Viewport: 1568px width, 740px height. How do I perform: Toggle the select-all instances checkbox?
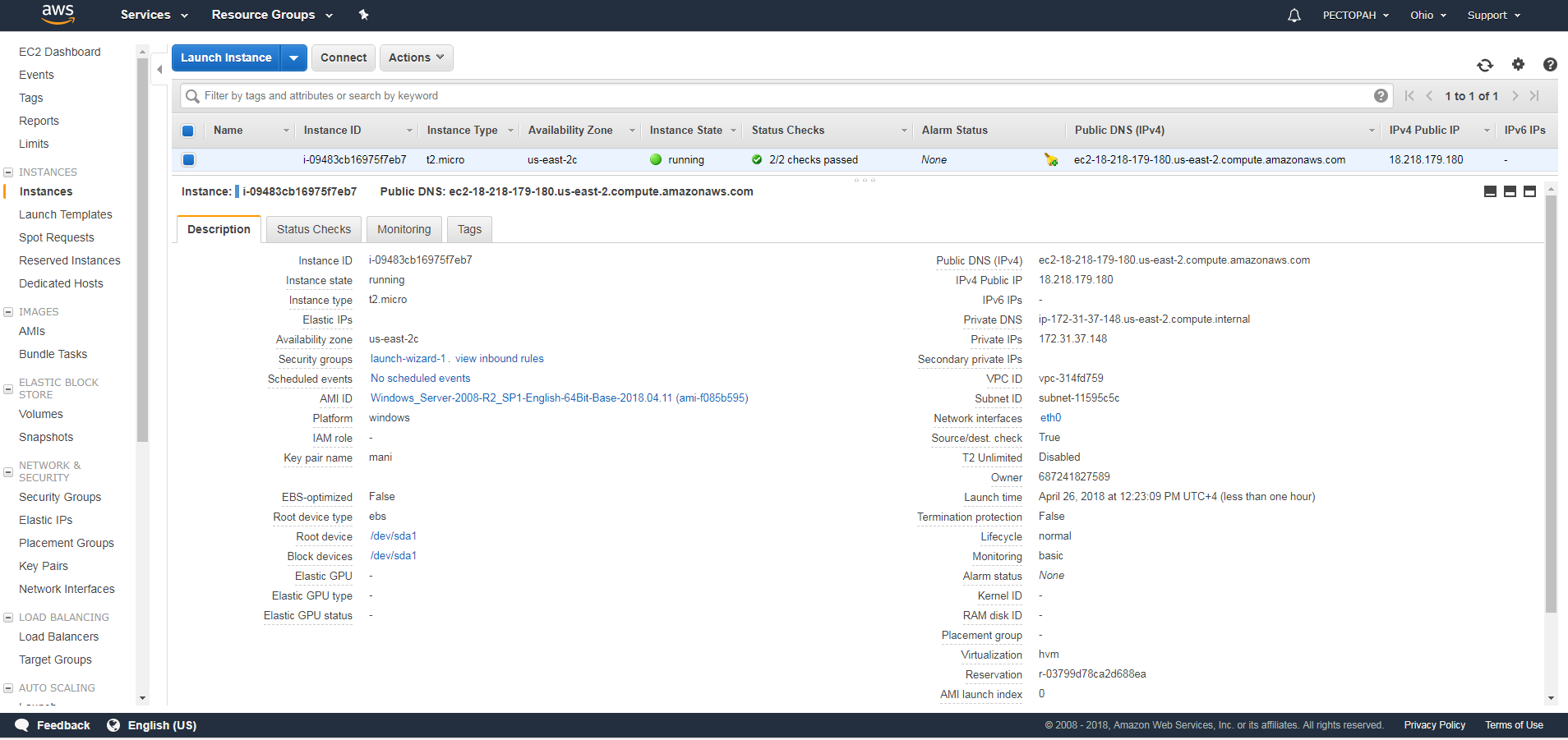point(188,131)
